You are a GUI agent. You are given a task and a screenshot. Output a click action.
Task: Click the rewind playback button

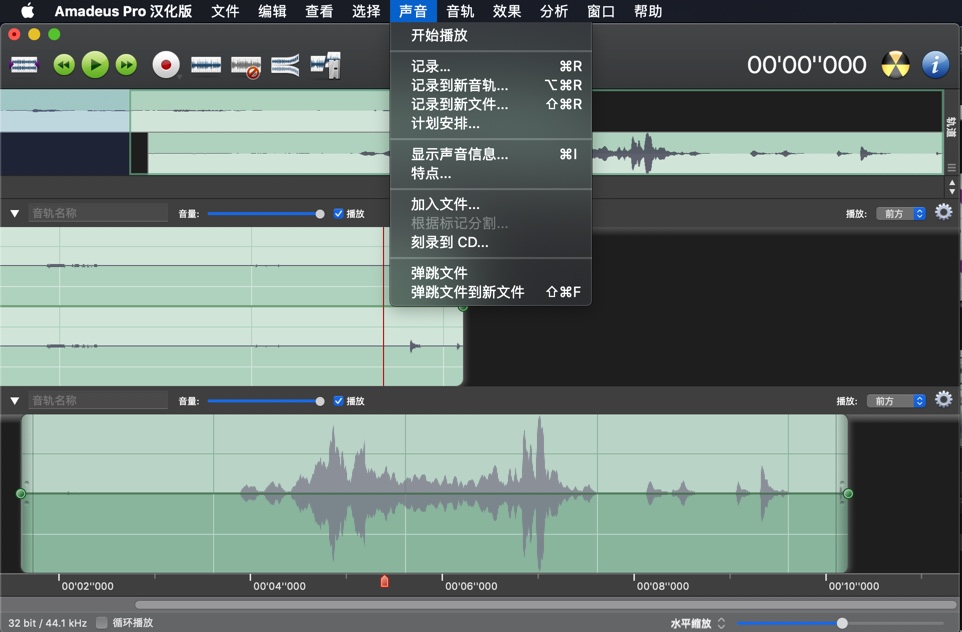click(64, 65)
